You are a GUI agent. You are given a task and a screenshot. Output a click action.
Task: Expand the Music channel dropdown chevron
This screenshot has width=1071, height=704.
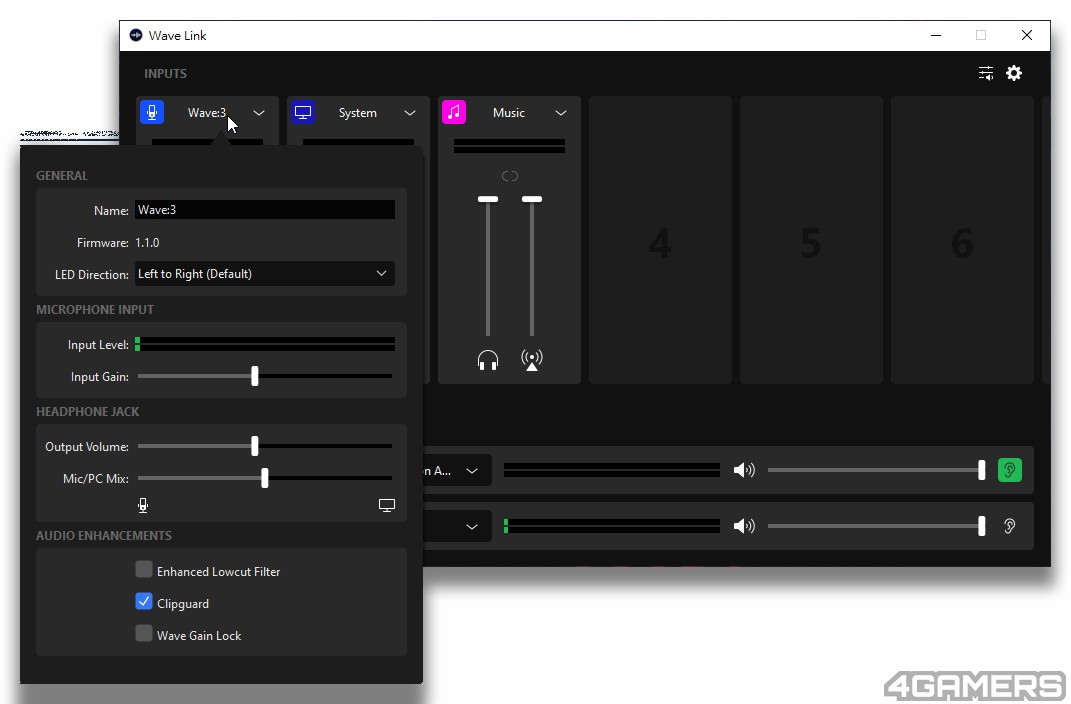tap(561, 113)
